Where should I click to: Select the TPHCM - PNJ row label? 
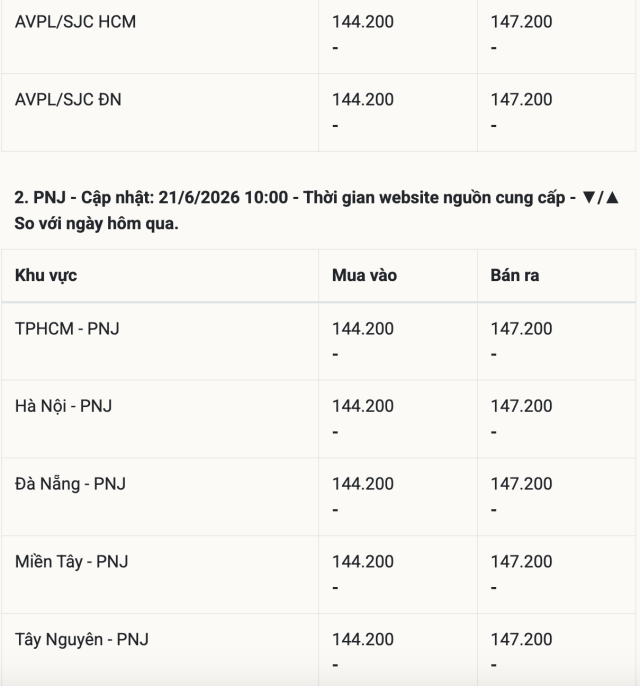(x=67, y=329)
